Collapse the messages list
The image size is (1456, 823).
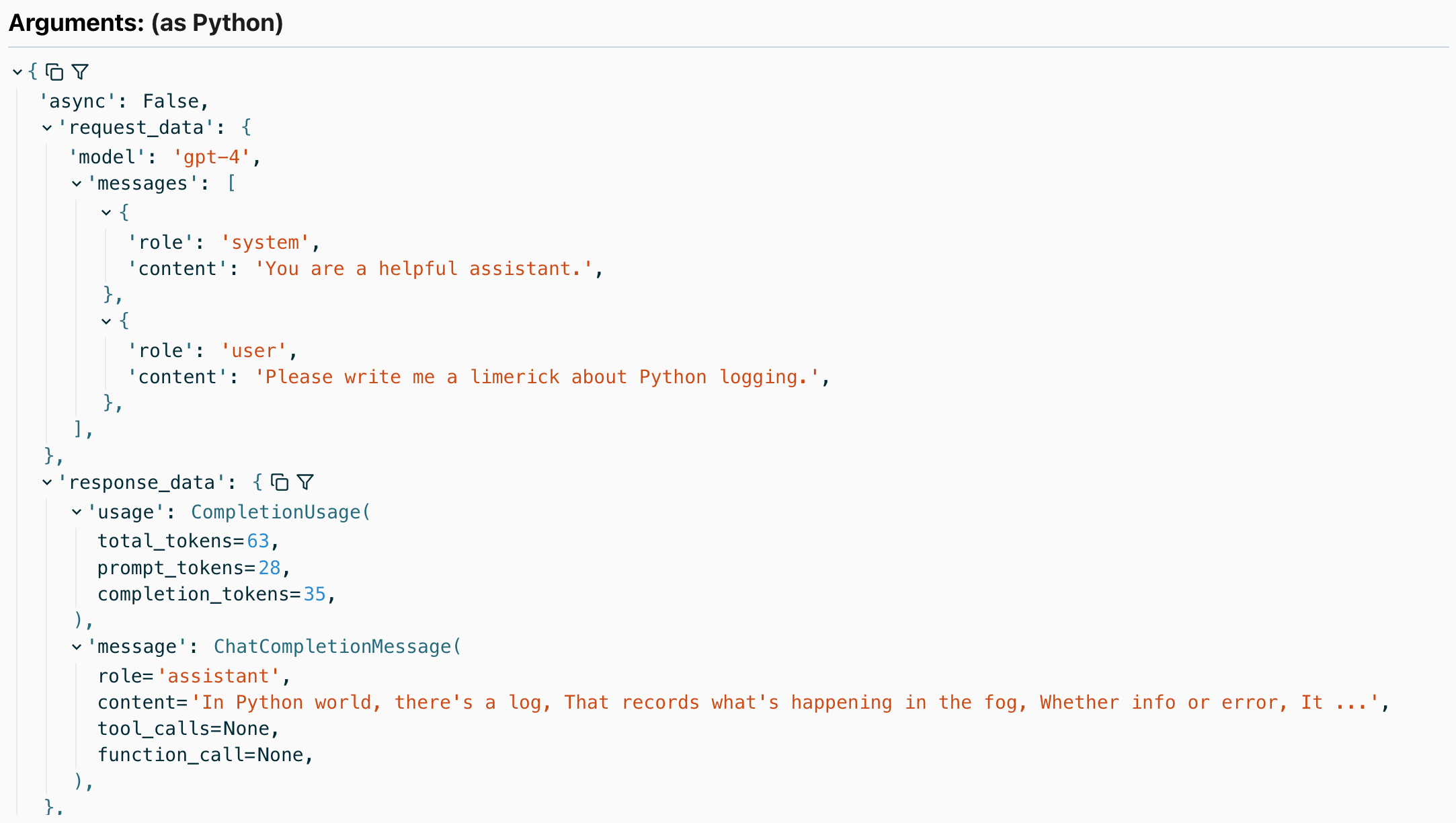[76, 183]
